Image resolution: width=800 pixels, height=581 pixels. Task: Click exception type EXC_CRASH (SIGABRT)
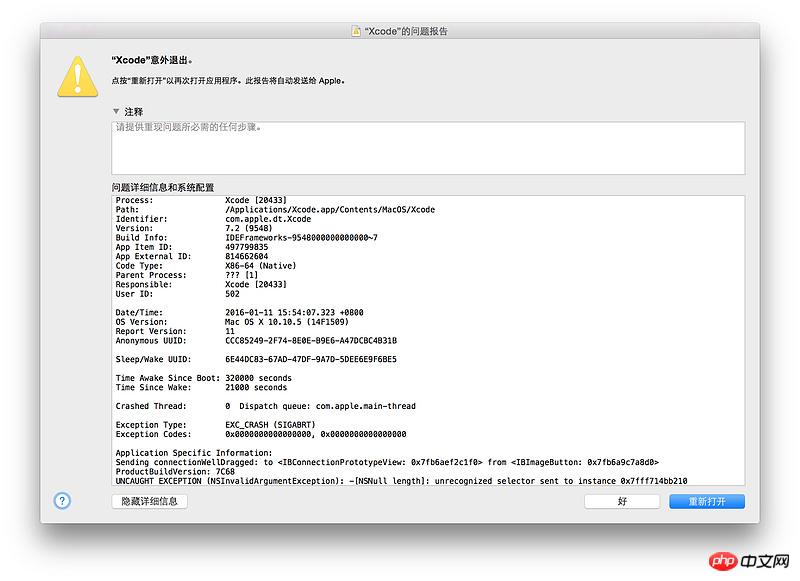click(x=270, y=424)
